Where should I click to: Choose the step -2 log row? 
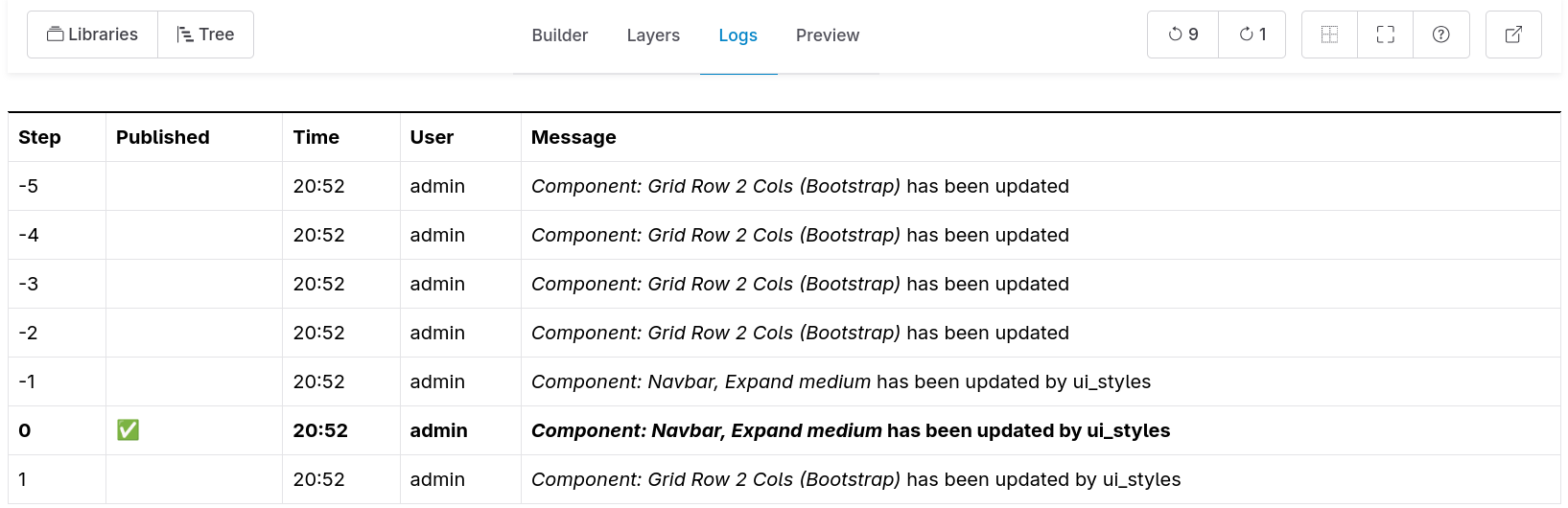[x=800, y=333]
